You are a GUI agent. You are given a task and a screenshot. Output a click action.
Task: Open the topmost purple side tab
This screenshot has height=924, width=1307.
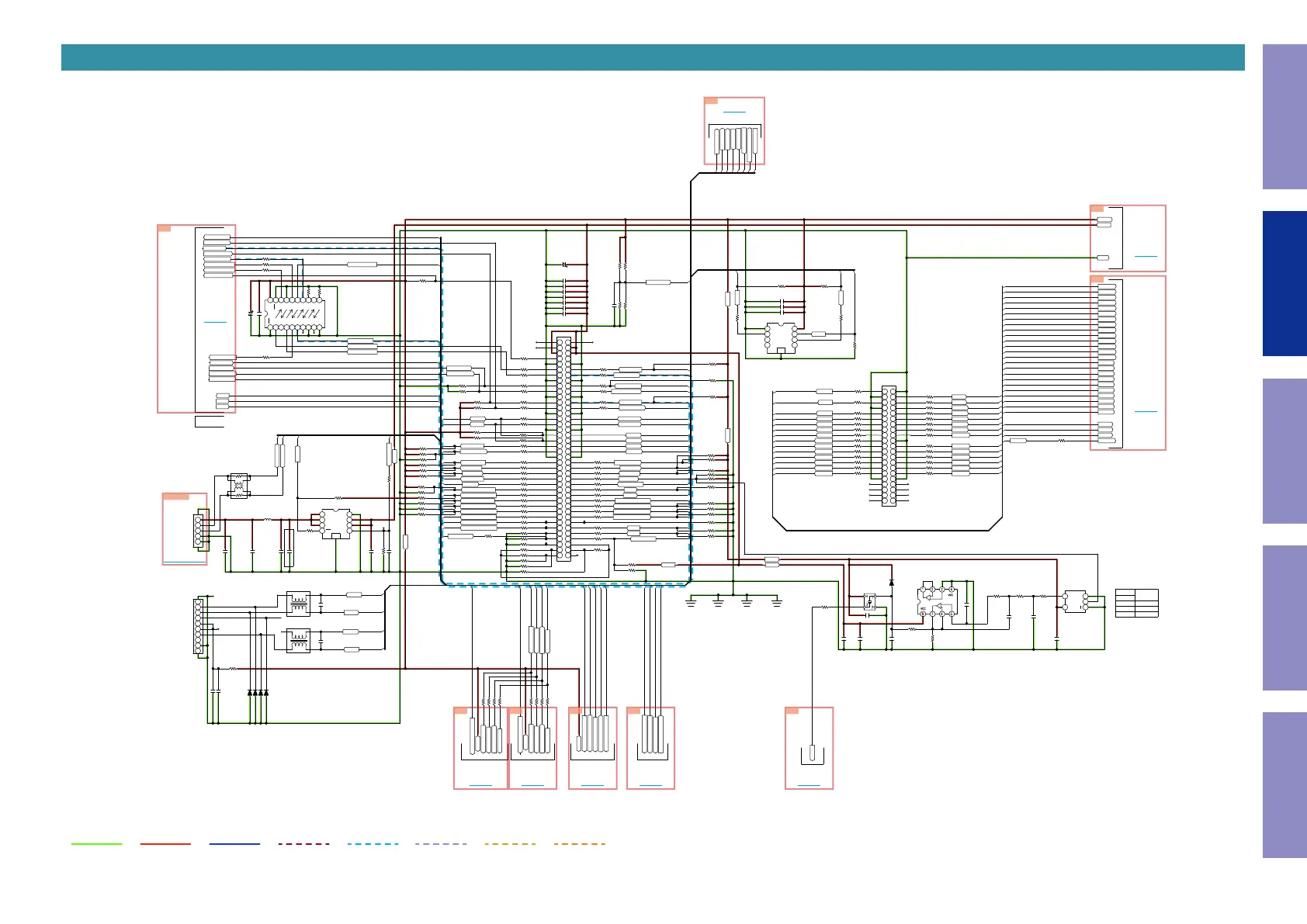[x=1284, y=116]
